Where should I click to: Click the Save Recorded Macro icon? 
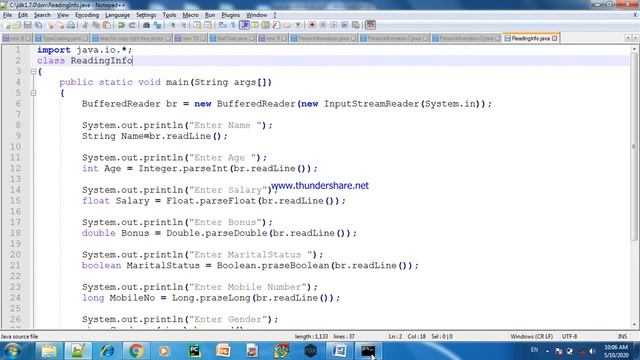356,25
